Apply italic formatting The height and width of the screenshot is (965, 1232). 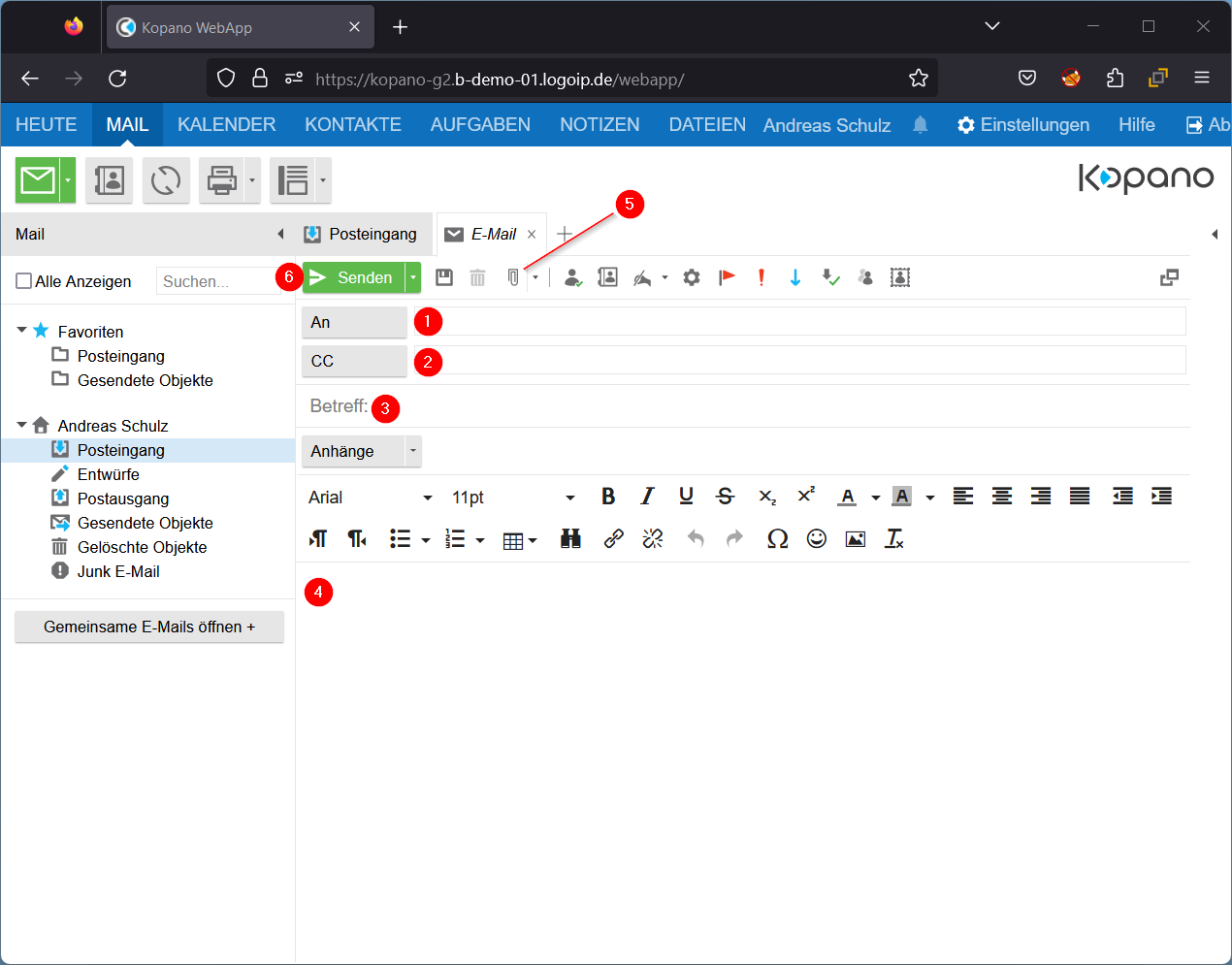click(647, 497)
